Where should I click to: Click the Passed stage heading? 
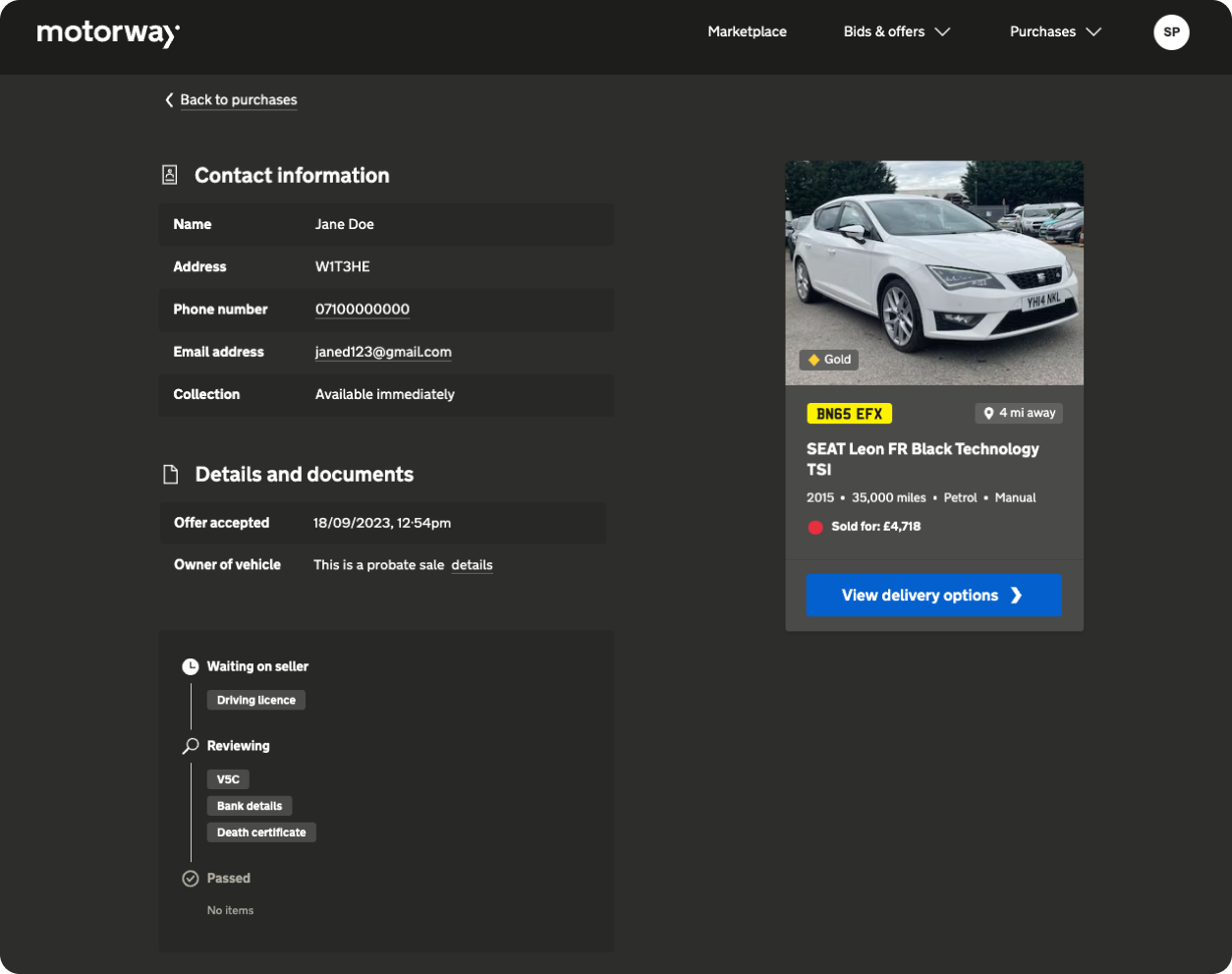tap(229, 879)
